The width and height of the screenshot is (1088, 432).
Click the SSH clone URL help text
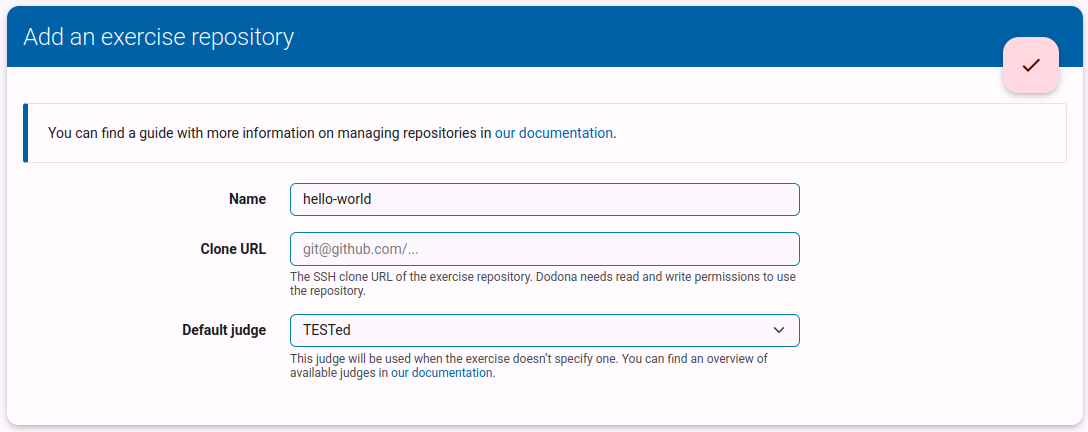[x=543, y=284]
